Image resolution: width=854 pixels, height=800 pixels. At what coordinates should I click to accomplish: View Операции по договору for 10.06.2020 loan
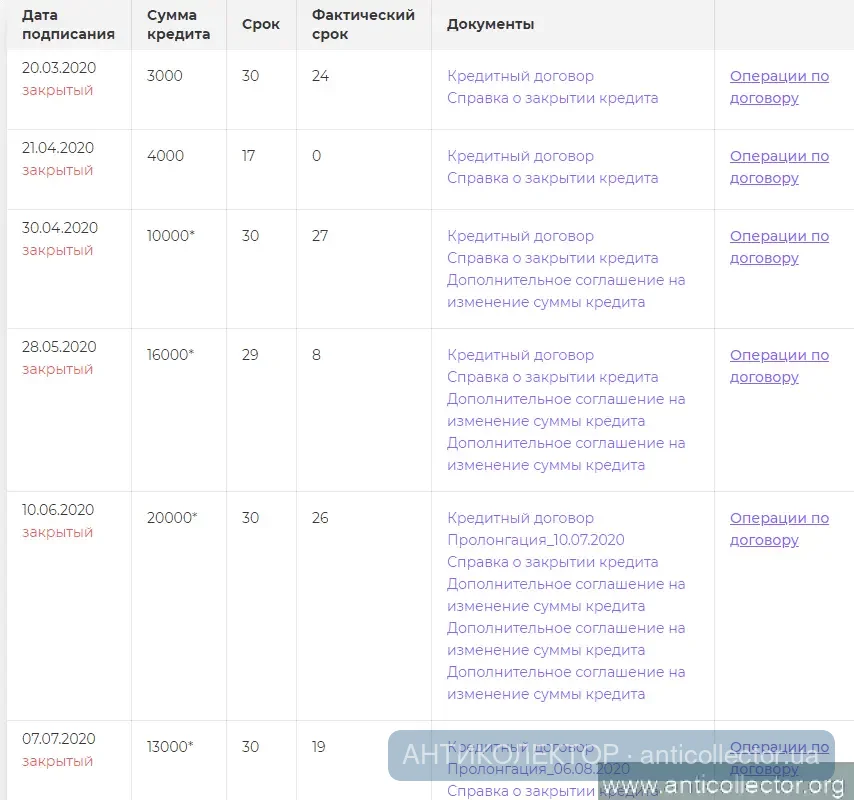click(x=778, y=529)
